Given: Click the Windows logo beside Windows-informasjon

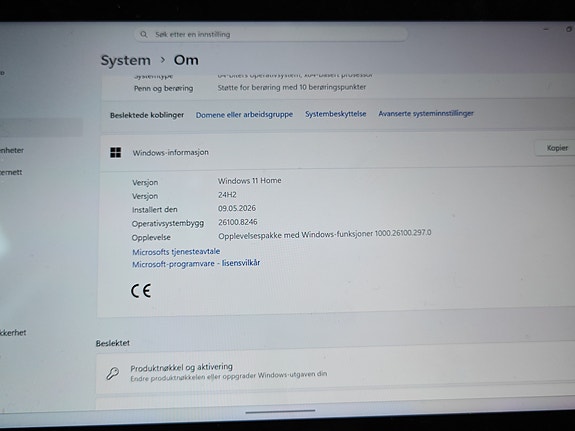Looking at the screenshot, I should 116,153.
